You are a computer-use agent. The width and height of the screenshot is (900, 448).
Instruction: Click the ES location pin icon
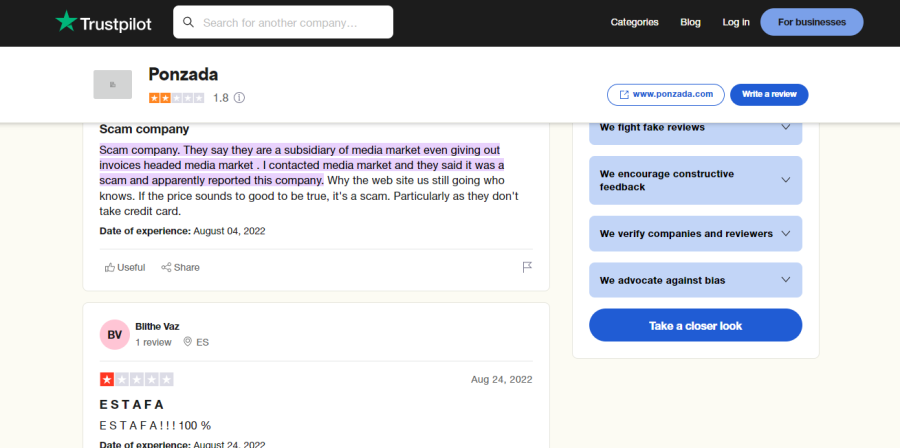coord(187,342)
